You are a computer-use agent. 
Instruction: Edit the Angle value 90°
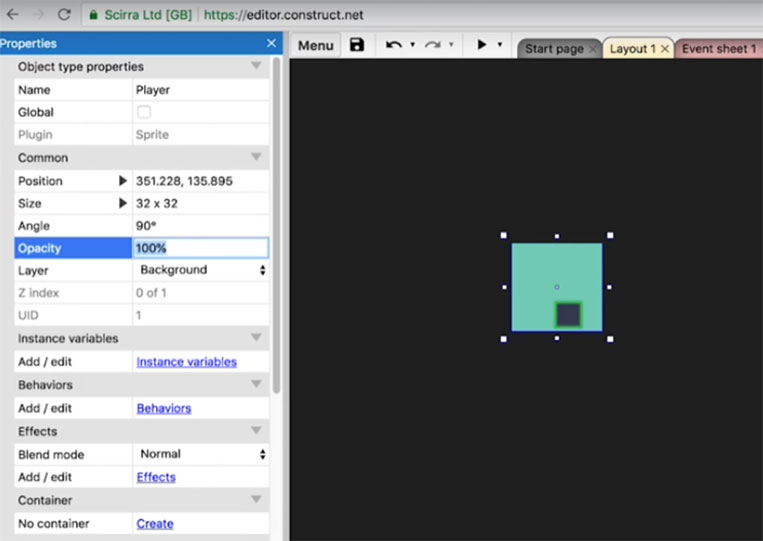coord(200,226)
